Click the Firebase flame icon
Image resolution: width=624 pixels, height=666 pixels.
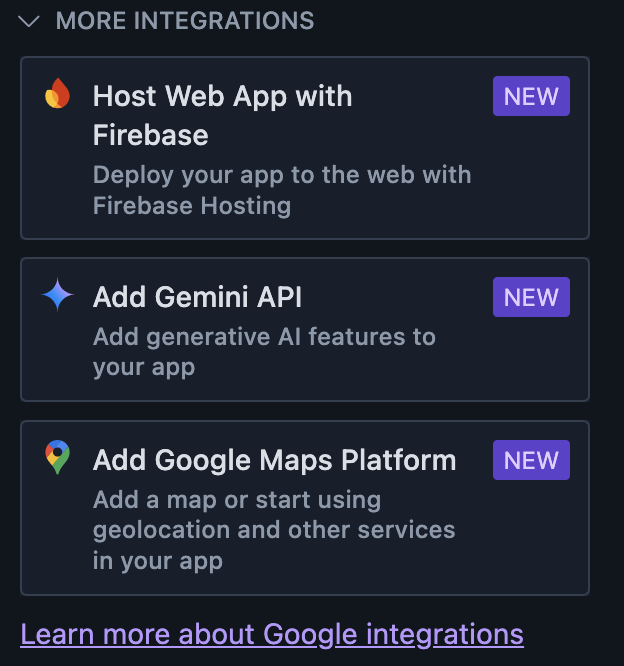click(x=58, y=96)
